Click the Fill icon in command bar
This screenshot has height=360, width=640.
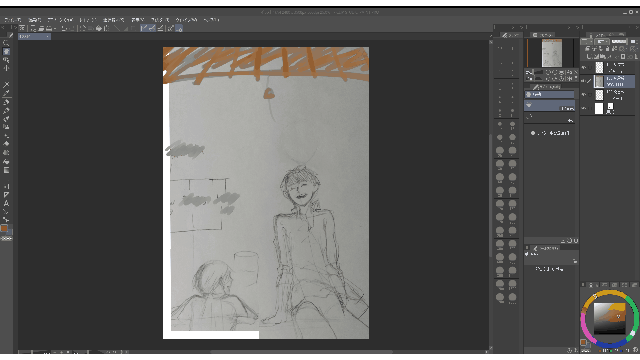(99, 28)
